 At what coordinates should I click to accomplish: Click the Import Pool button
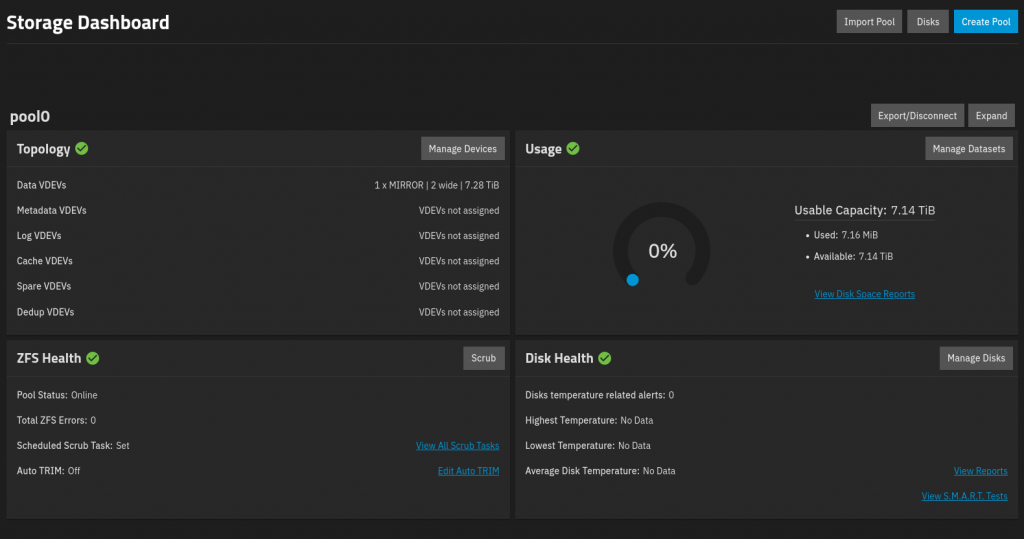tap(869, 22)
